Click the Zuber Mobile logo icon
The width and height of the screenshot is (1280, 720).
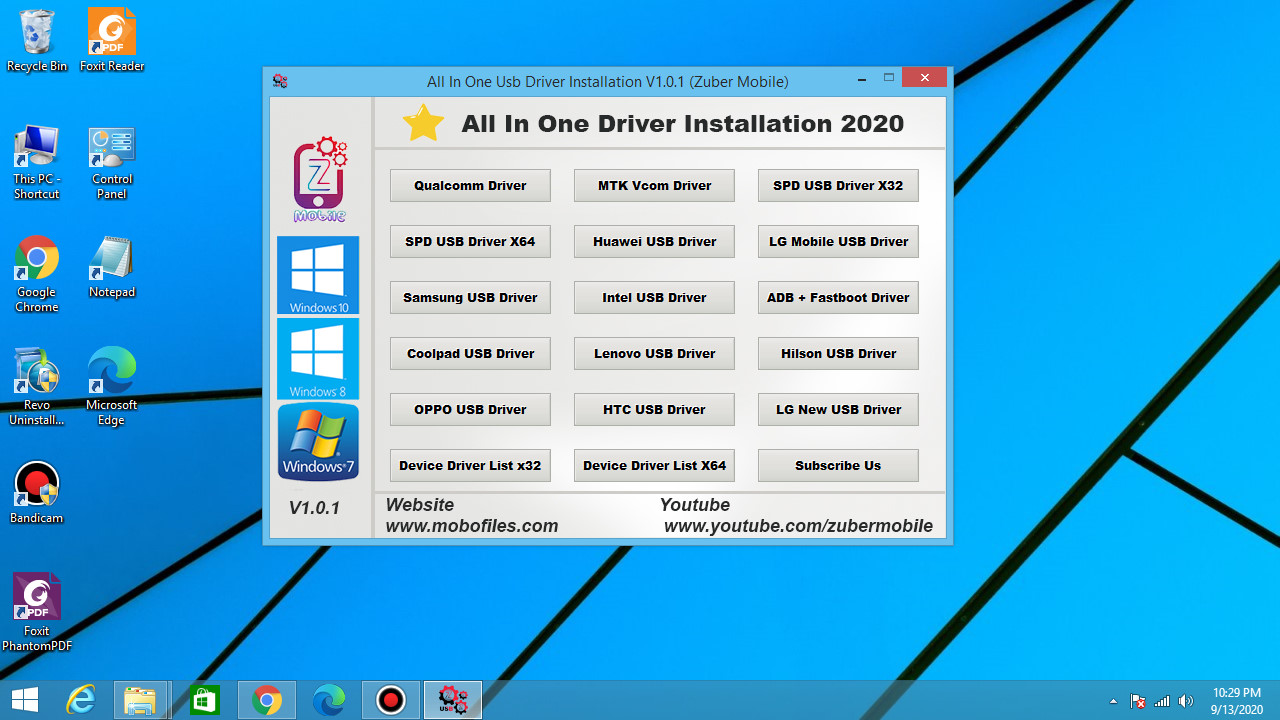pyautogui.click(x=320, y=180)
